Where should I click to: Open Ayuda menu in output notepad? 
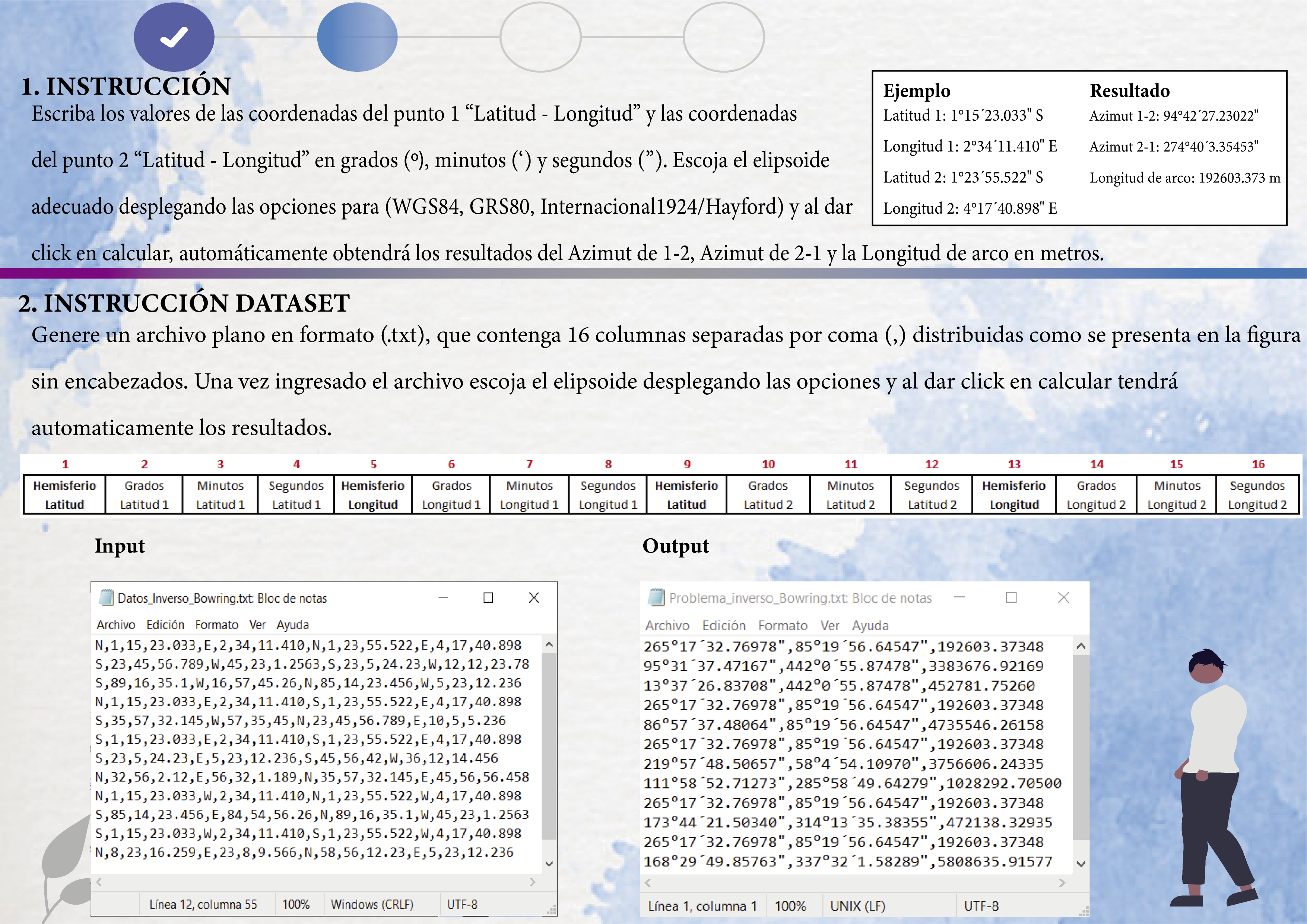(870, 625)
